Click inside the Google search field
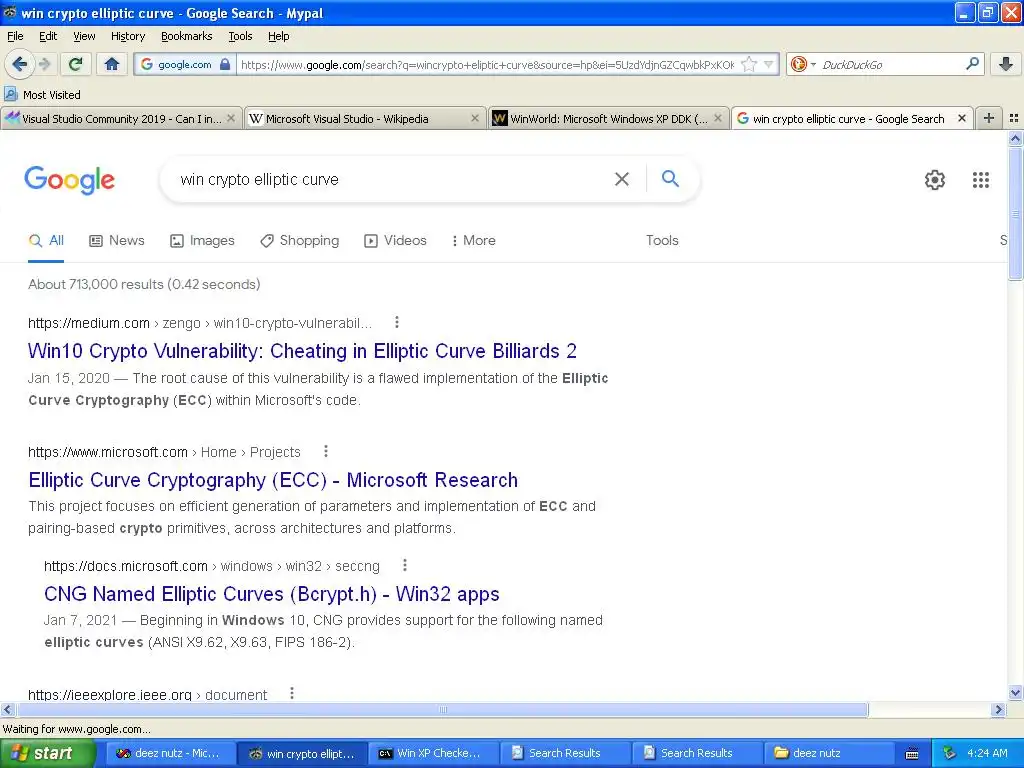This screenshot has width=1024, height=768. click(392, 179)
